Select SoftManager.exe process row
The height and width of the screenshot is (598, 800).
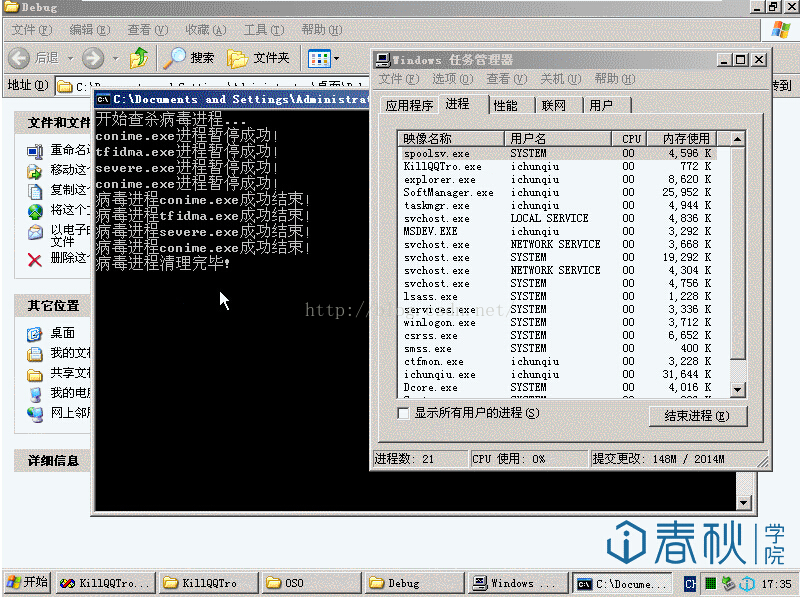click(x=557, y=192)
